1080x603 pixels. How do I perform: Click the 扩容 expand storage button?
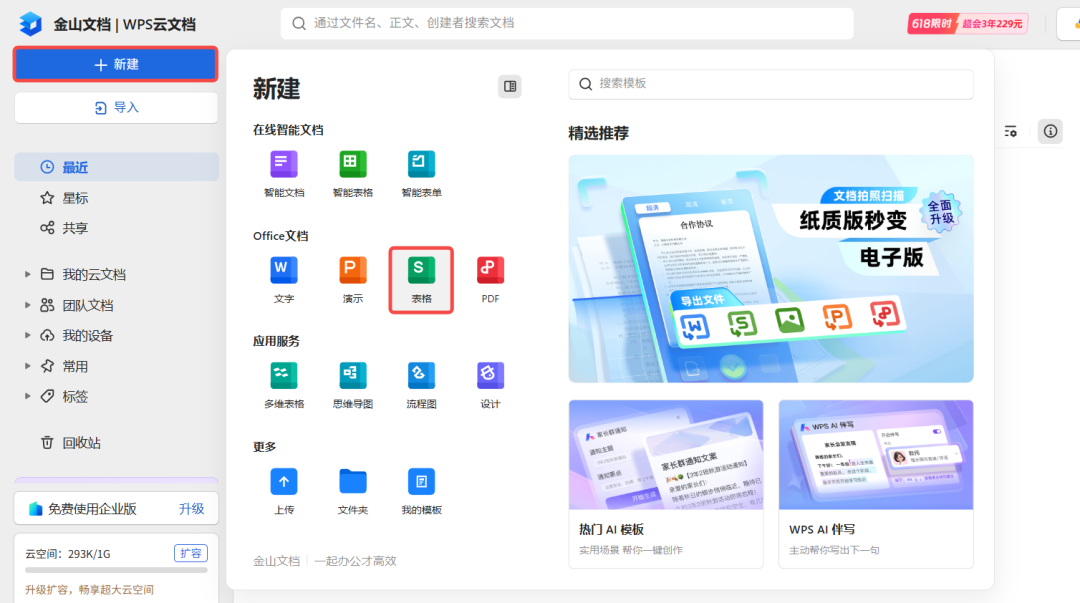tap(190, 553)
